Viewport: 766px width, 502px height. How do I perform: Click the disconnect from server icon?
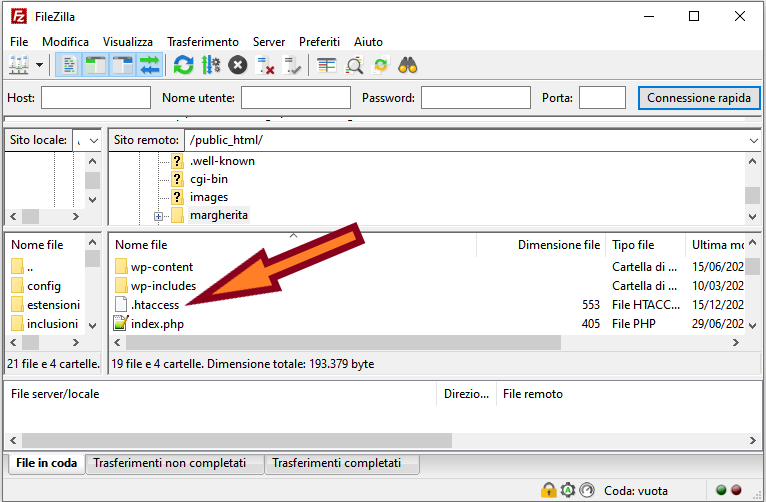click(x=265, y=65)
